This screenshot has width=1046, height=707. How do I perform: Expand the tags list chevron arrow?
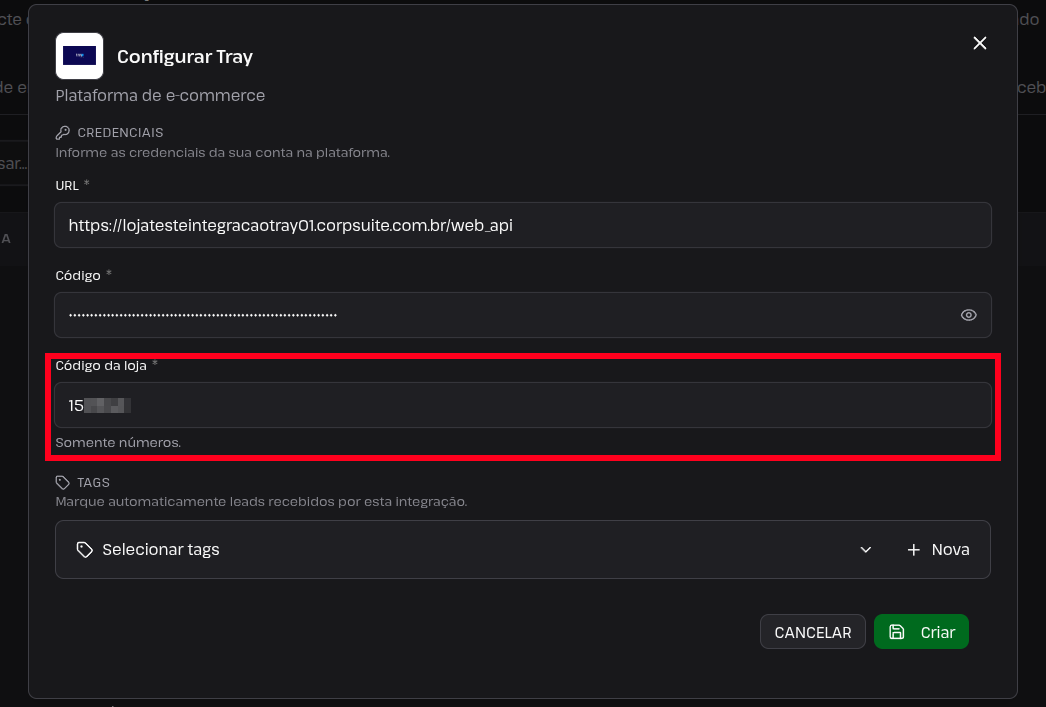(x=866, y=550)
